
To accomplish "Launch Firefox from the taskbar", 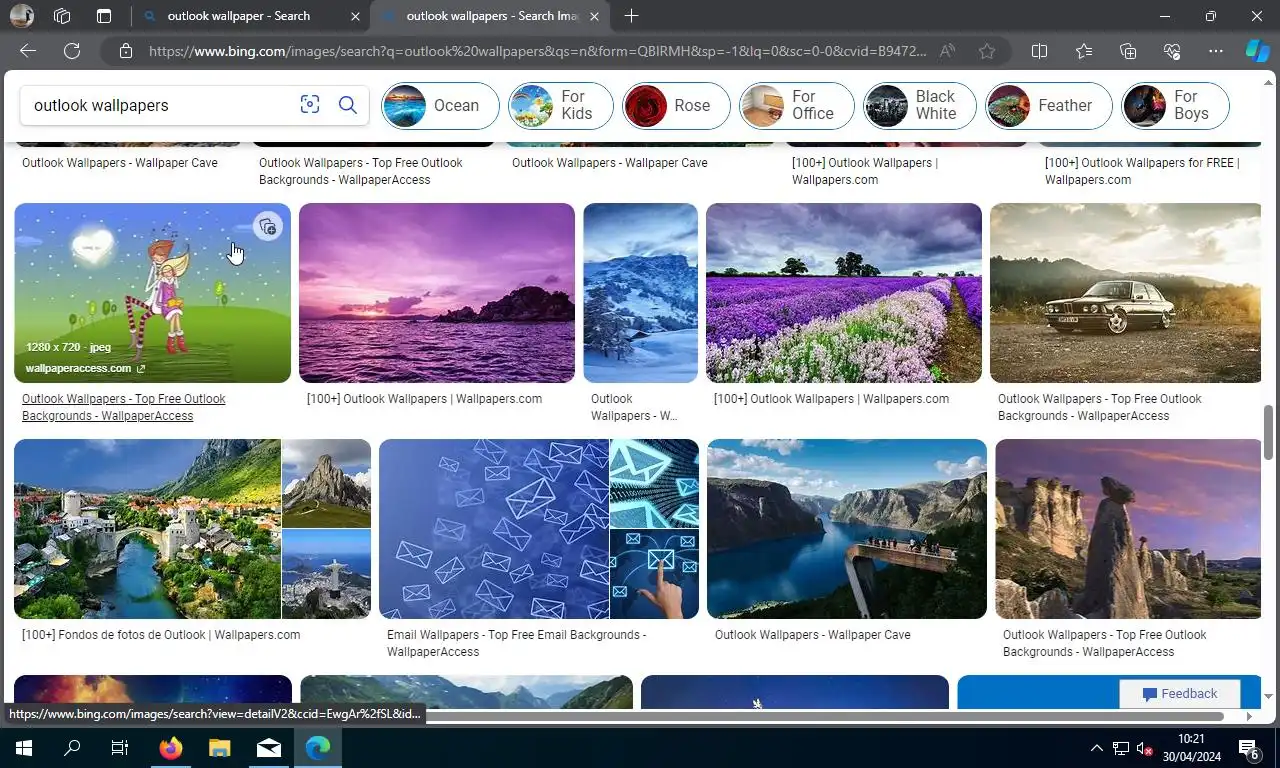I will pyautogui.click(x=170, y=747).
